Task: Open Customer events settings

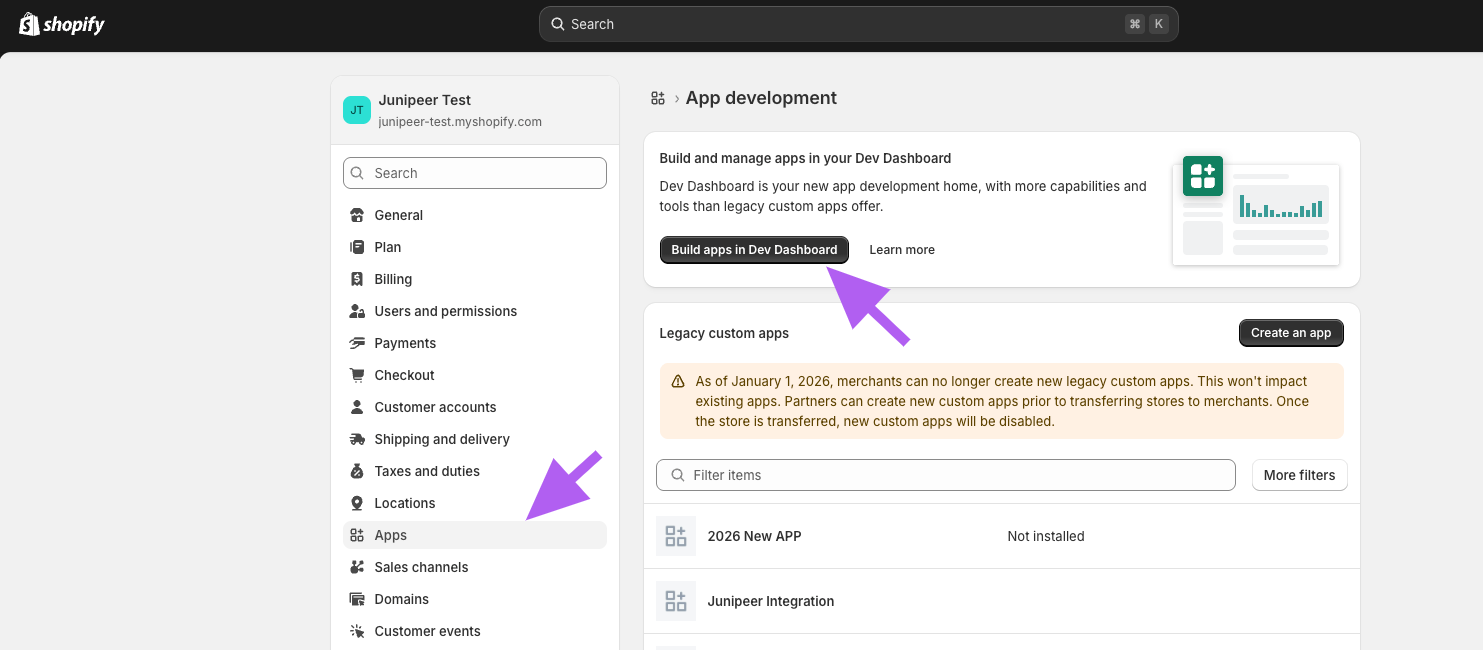Action: pos(475,631)
